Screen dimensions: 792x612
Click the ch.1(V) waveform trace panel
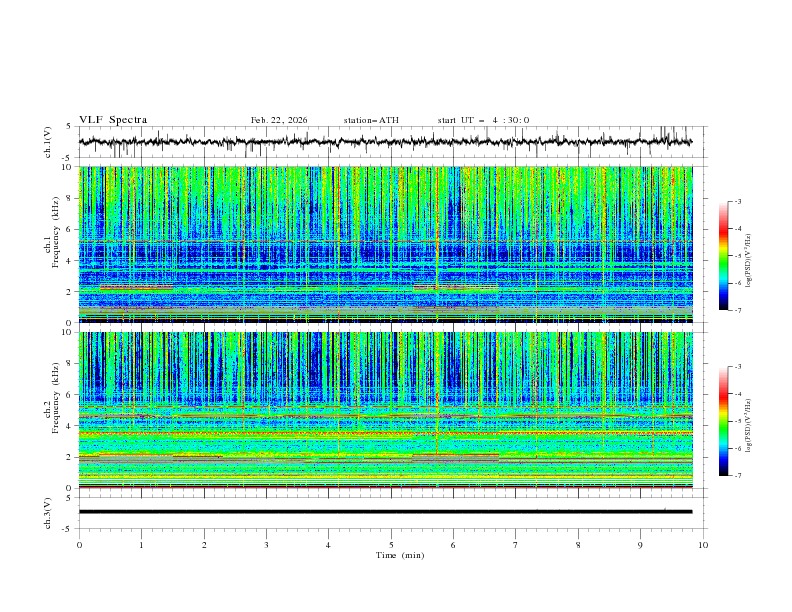[390, 142]
